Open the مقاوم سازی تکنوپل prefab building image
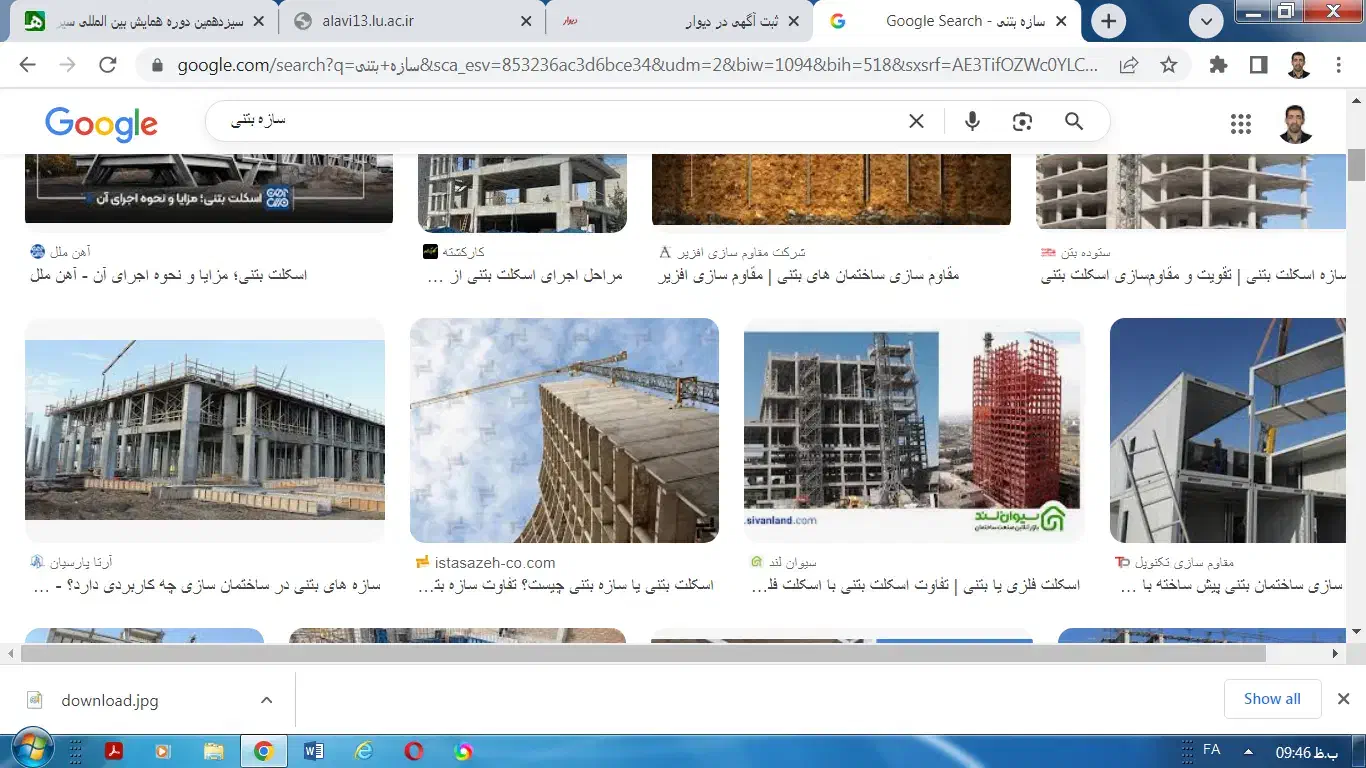 tap(1228, 430)
